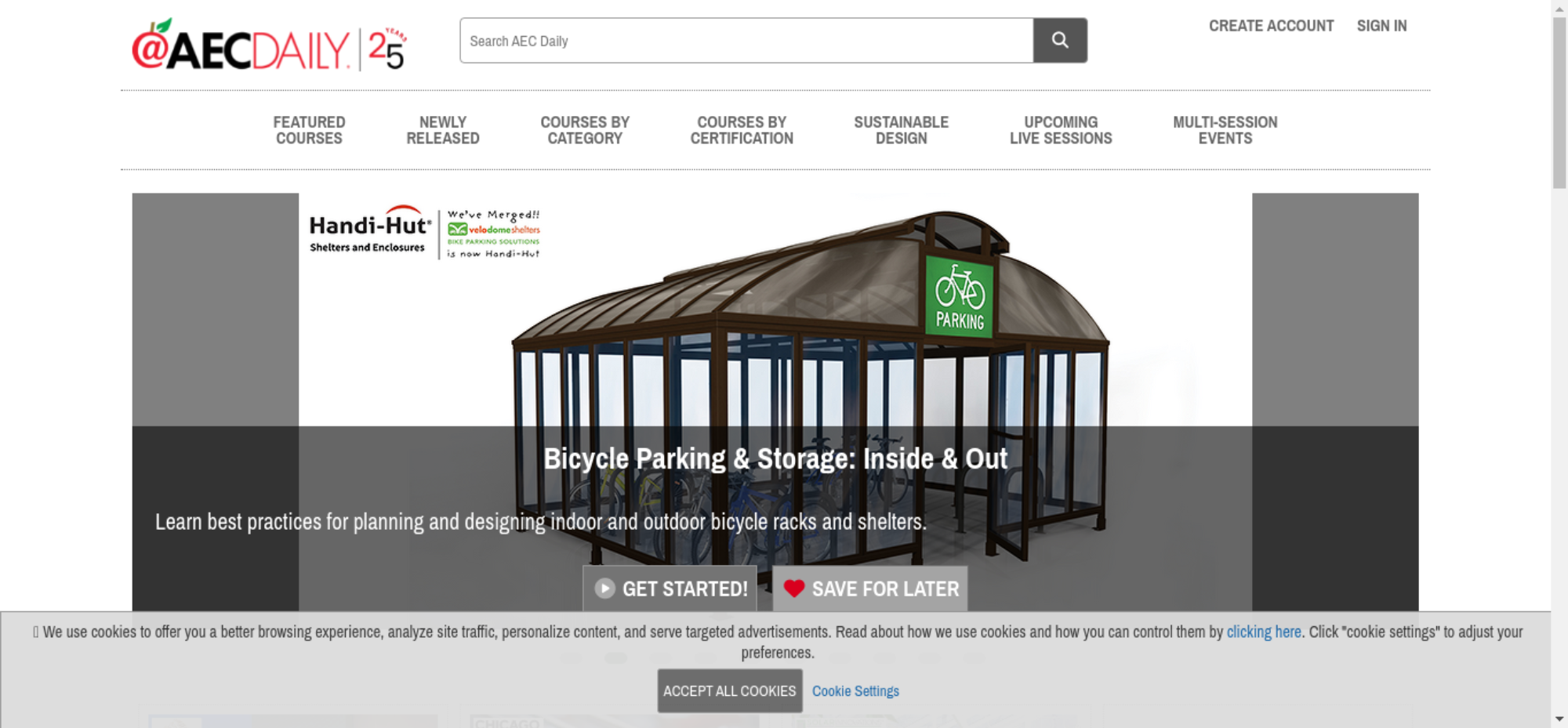
Task: Click the red heart Save For Later icon
Action: click(793, 589)
